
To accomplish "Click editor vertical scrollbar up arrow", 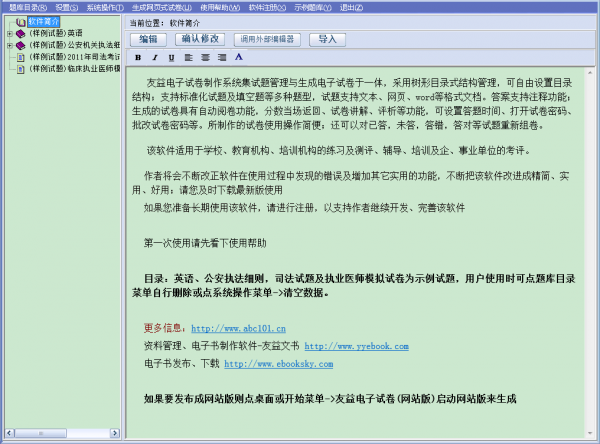I will [x=590, y=72].
